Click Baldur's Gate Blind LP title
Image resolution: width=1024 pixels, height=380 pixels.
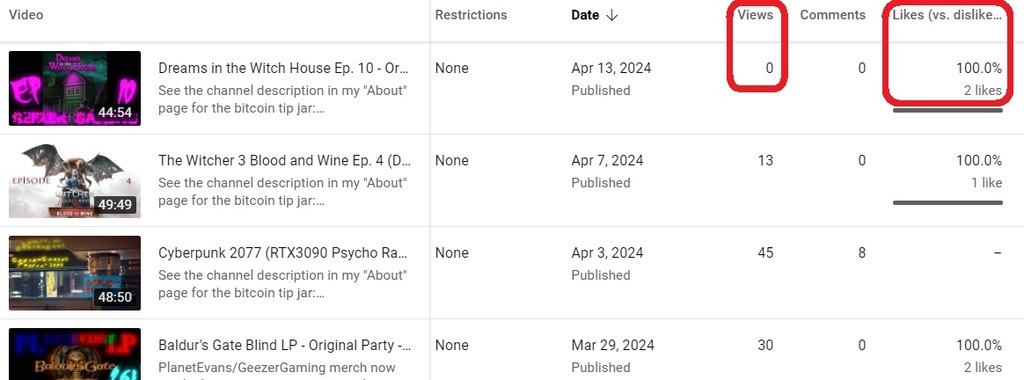click(x=284, y=345)
